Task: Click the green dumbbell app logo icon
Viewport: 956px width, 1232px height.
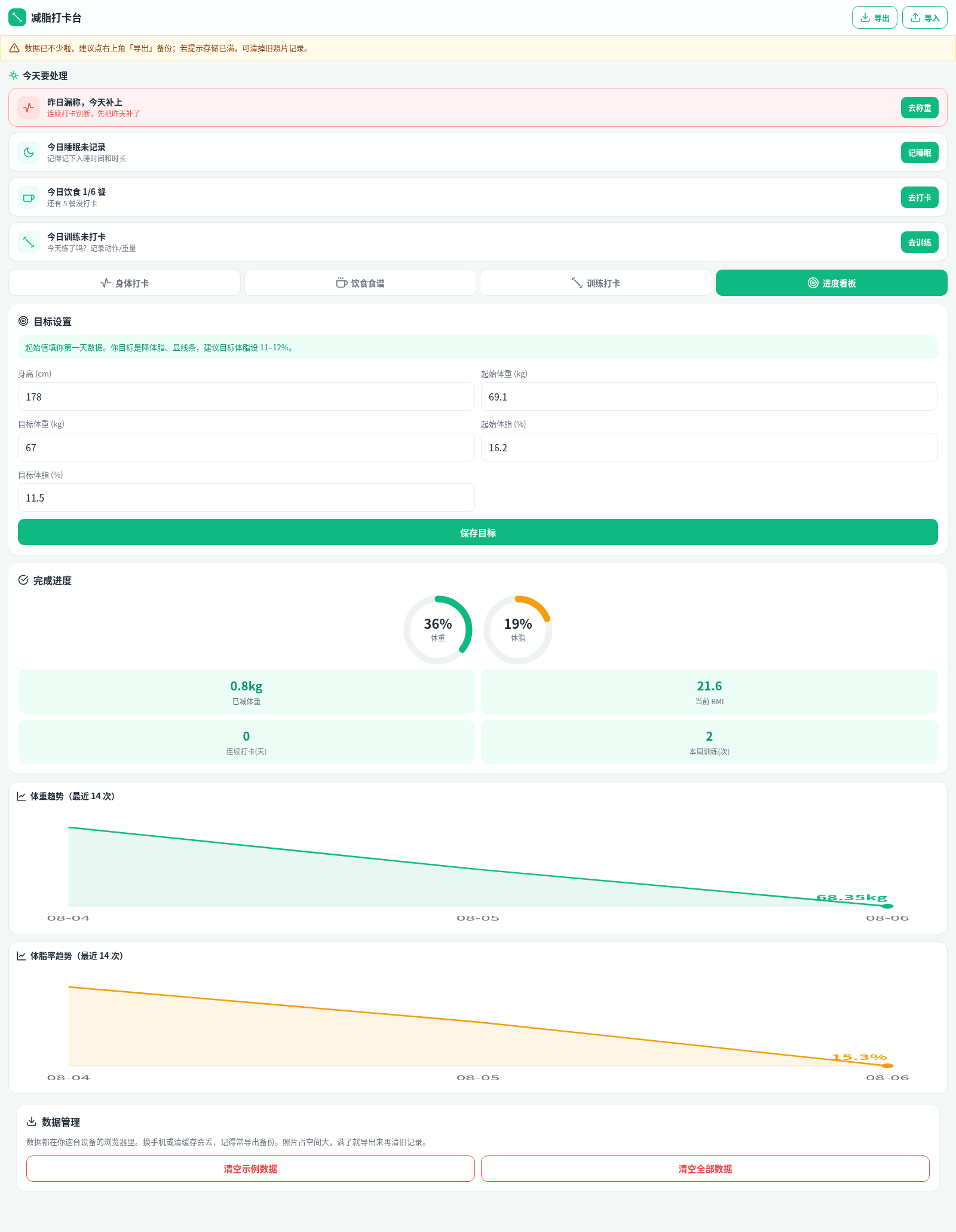Action: tap(17, 17)
